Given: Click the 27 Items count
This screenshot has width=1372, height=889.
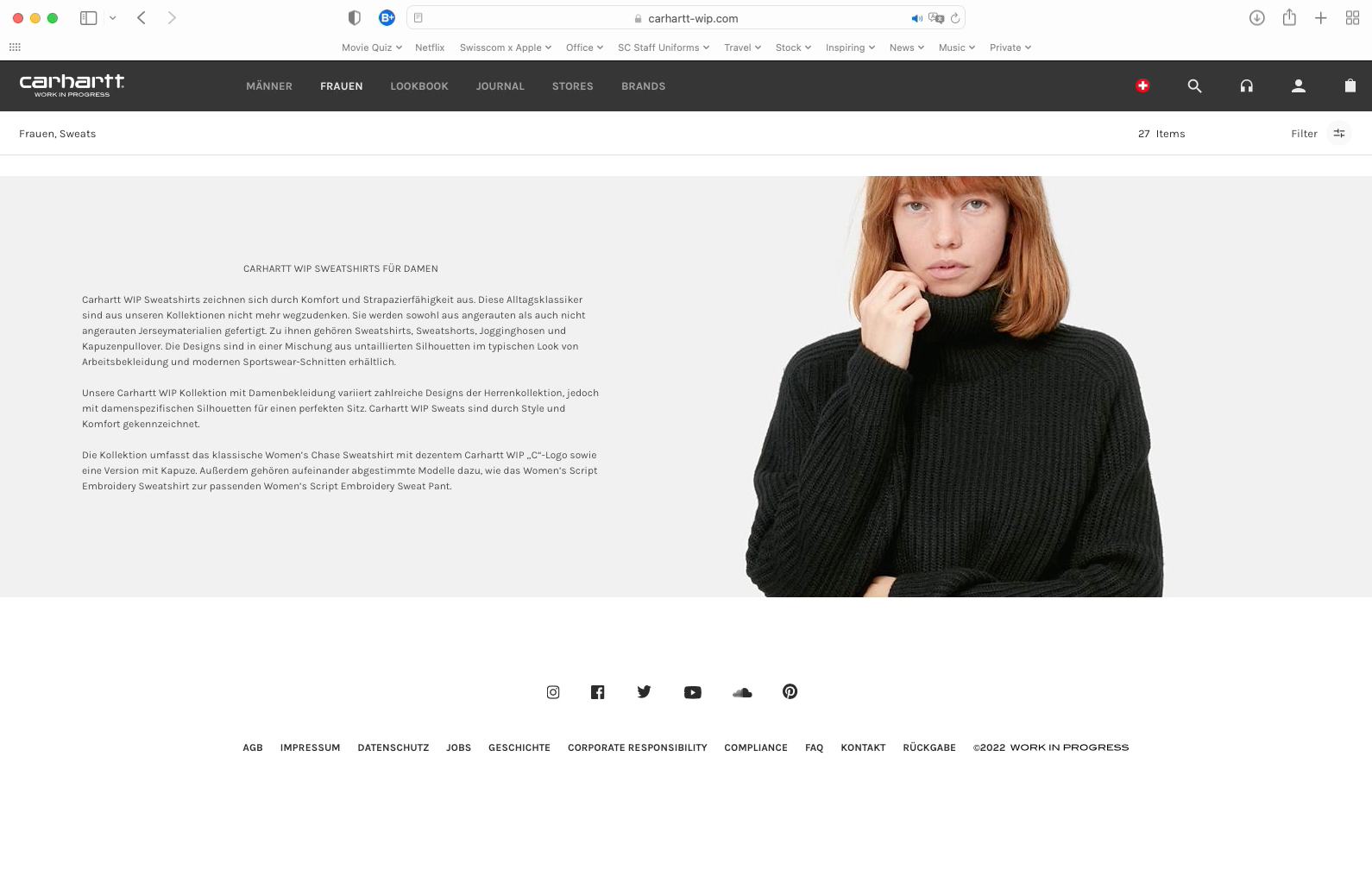Looking at the screenshot, I should (x=1161, y=134).
